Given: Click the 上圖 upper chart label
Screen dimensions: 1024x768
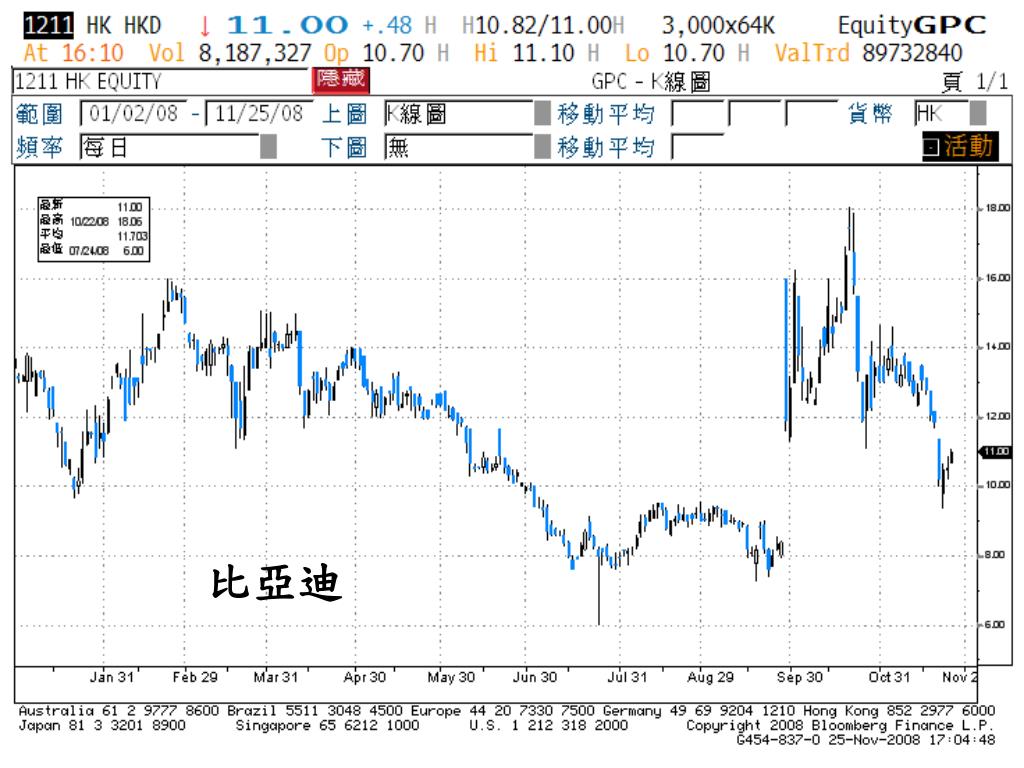Looking at the screenshot, I should click(x=344, y=114).
